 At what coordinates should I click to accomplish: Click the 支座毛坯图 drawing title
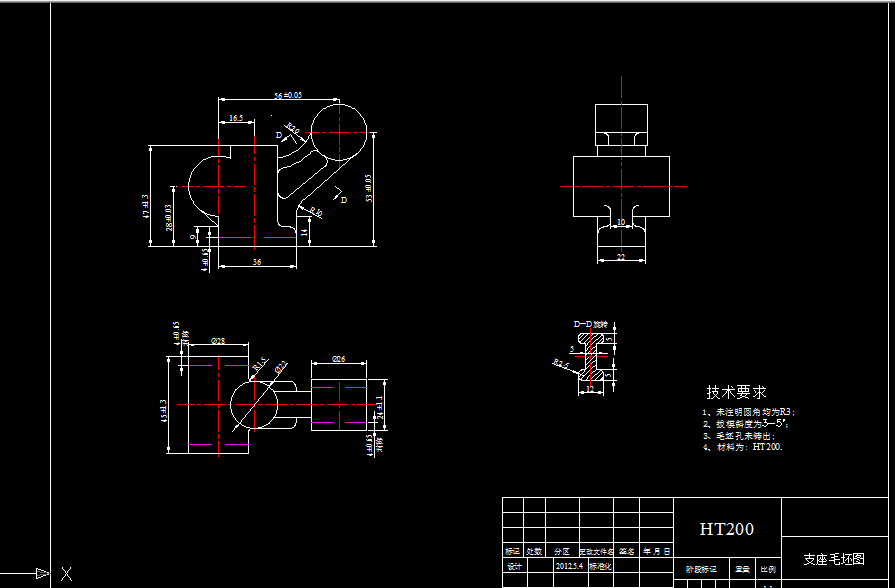[834, 559]
